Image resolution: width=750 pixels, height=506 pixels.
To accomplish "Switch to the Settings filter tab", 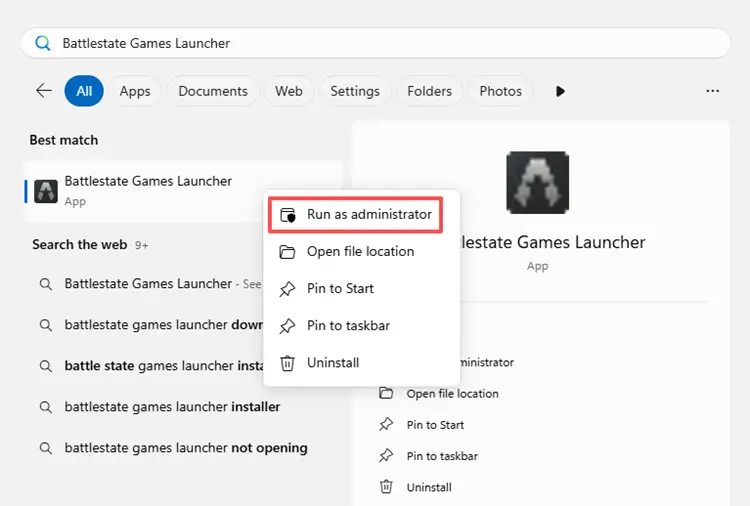I will coord(355,91).
